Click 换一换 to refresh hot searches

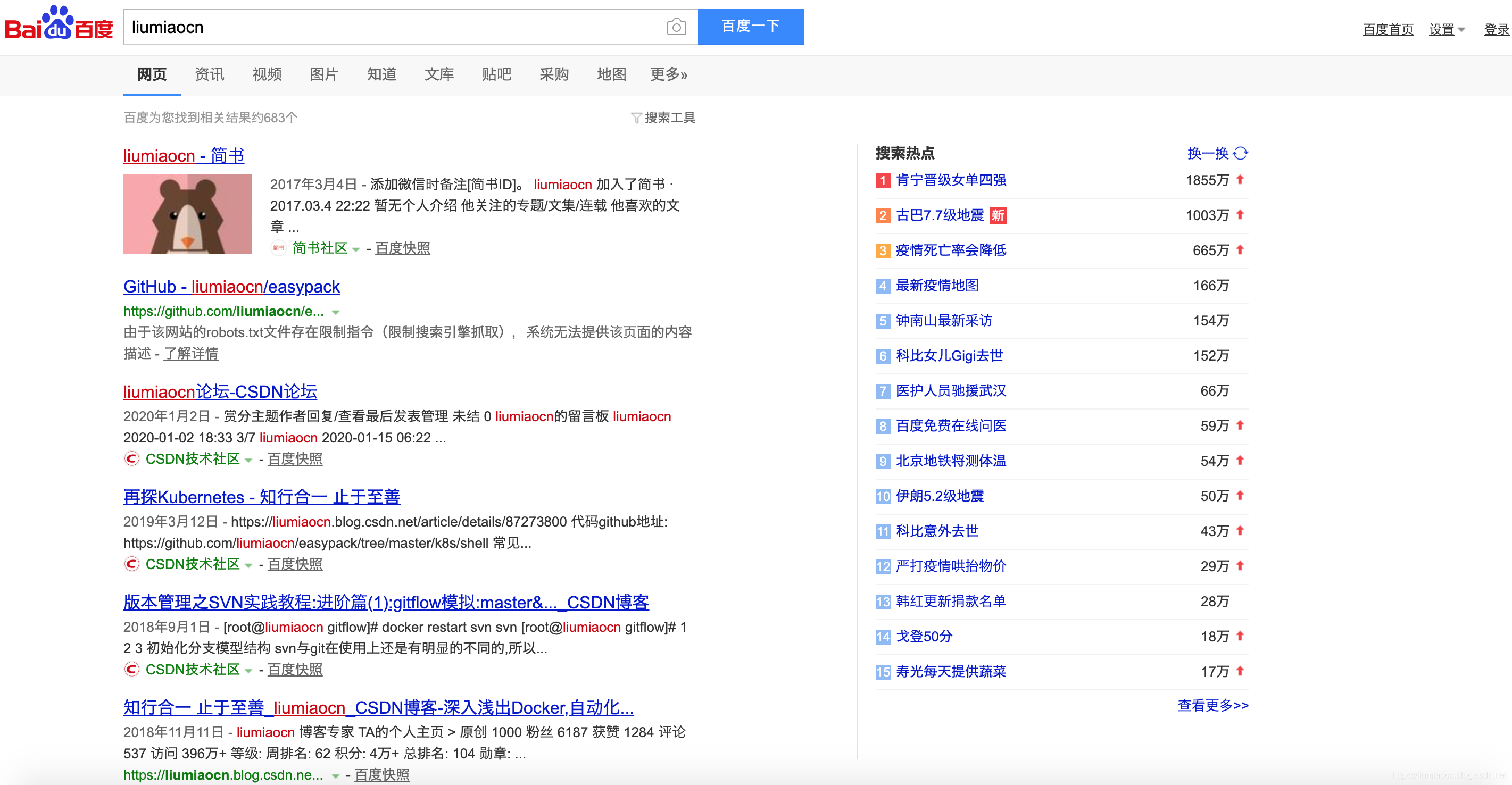(1208, 154)
